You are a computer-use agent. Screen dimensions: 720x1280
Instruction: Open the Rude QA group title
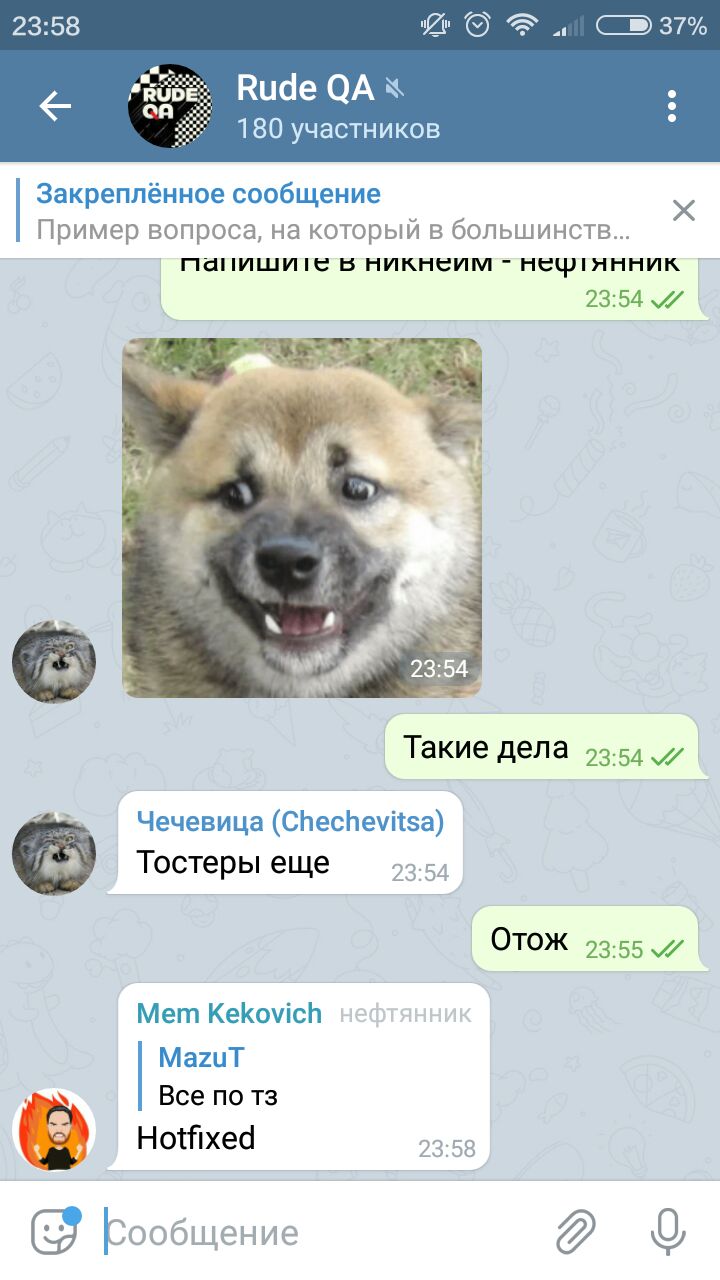305,88
